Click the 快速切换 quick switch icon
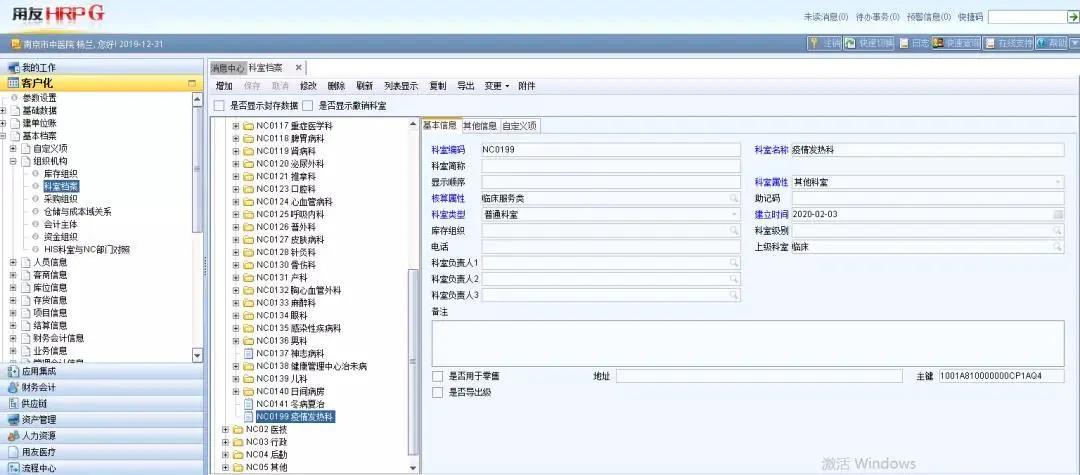This screenshot has height=475, width=1080. [850, 44]
